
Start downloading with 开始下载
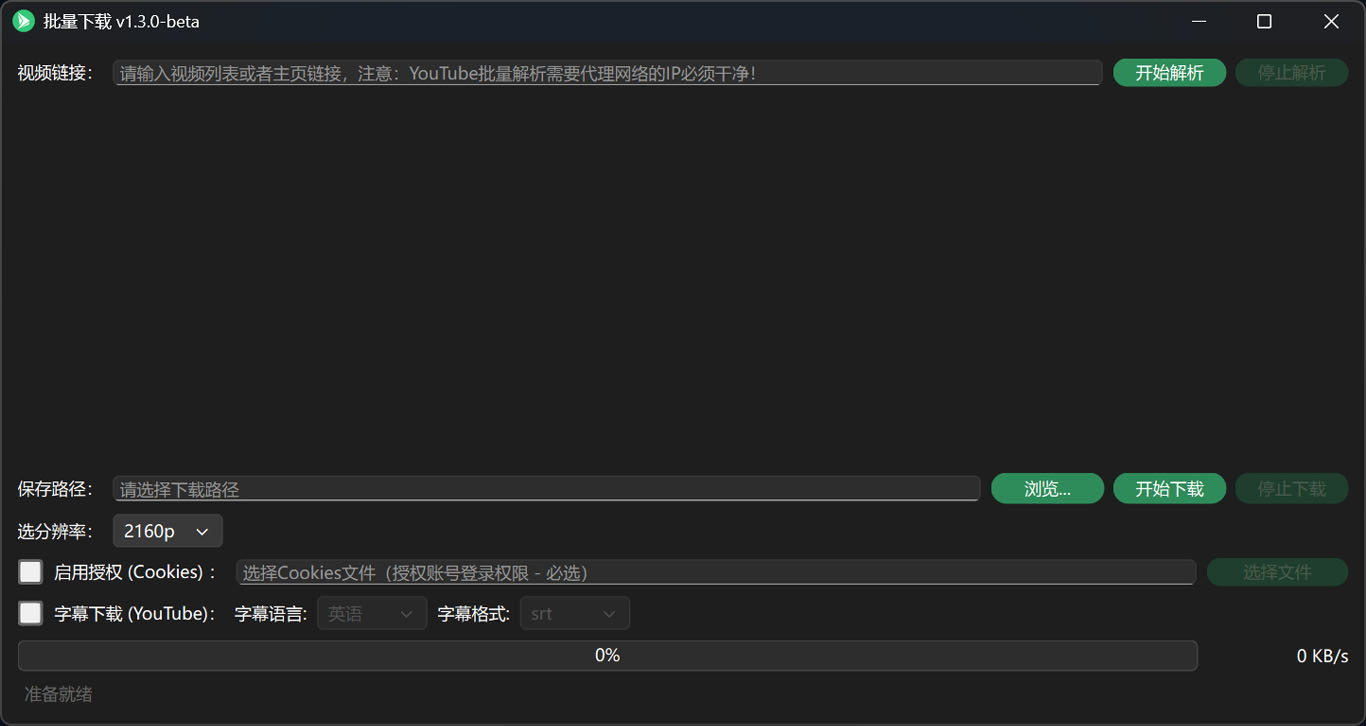(1169, 488)
